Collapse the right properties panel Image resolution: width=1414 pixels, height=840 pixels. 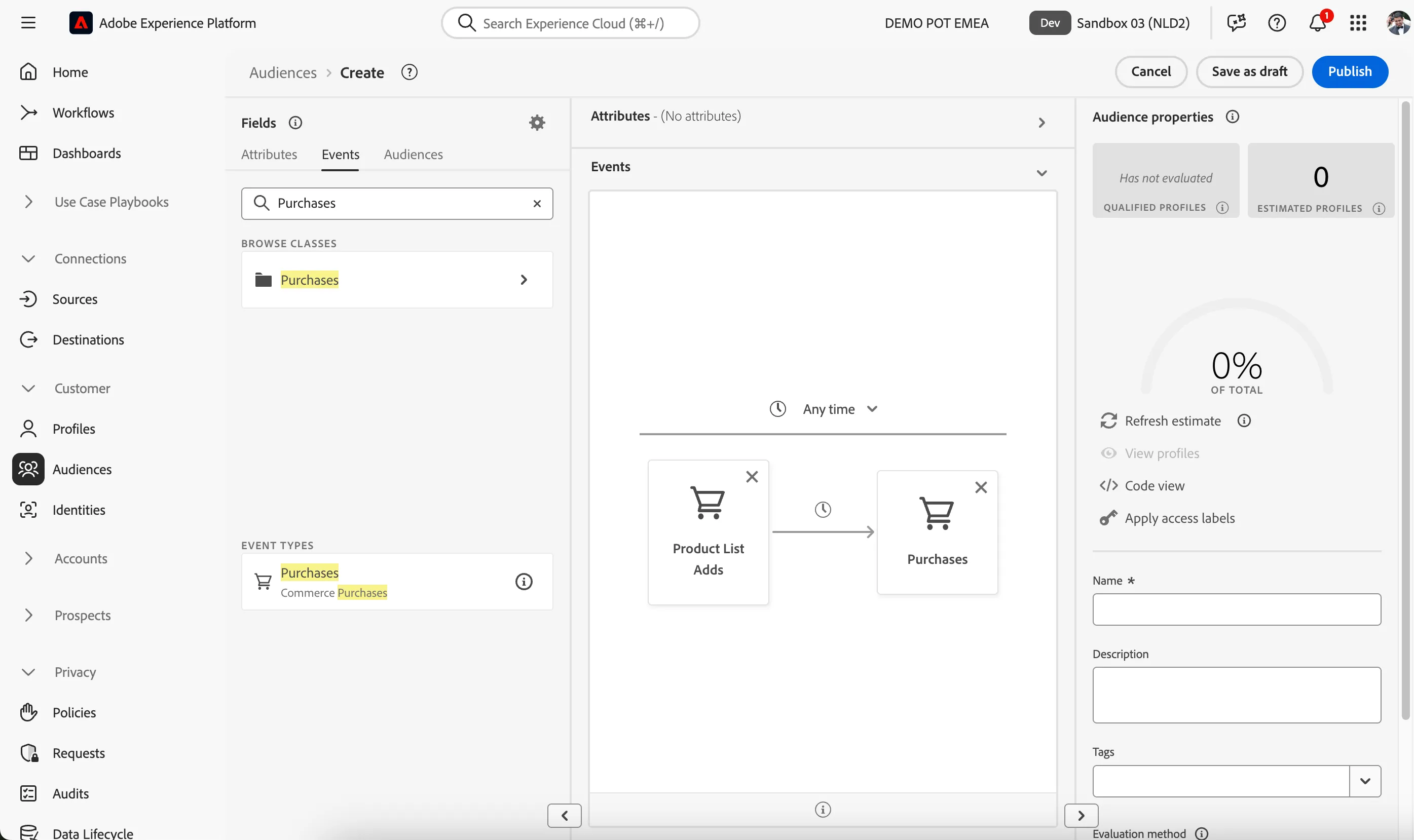pos(1081,815)
